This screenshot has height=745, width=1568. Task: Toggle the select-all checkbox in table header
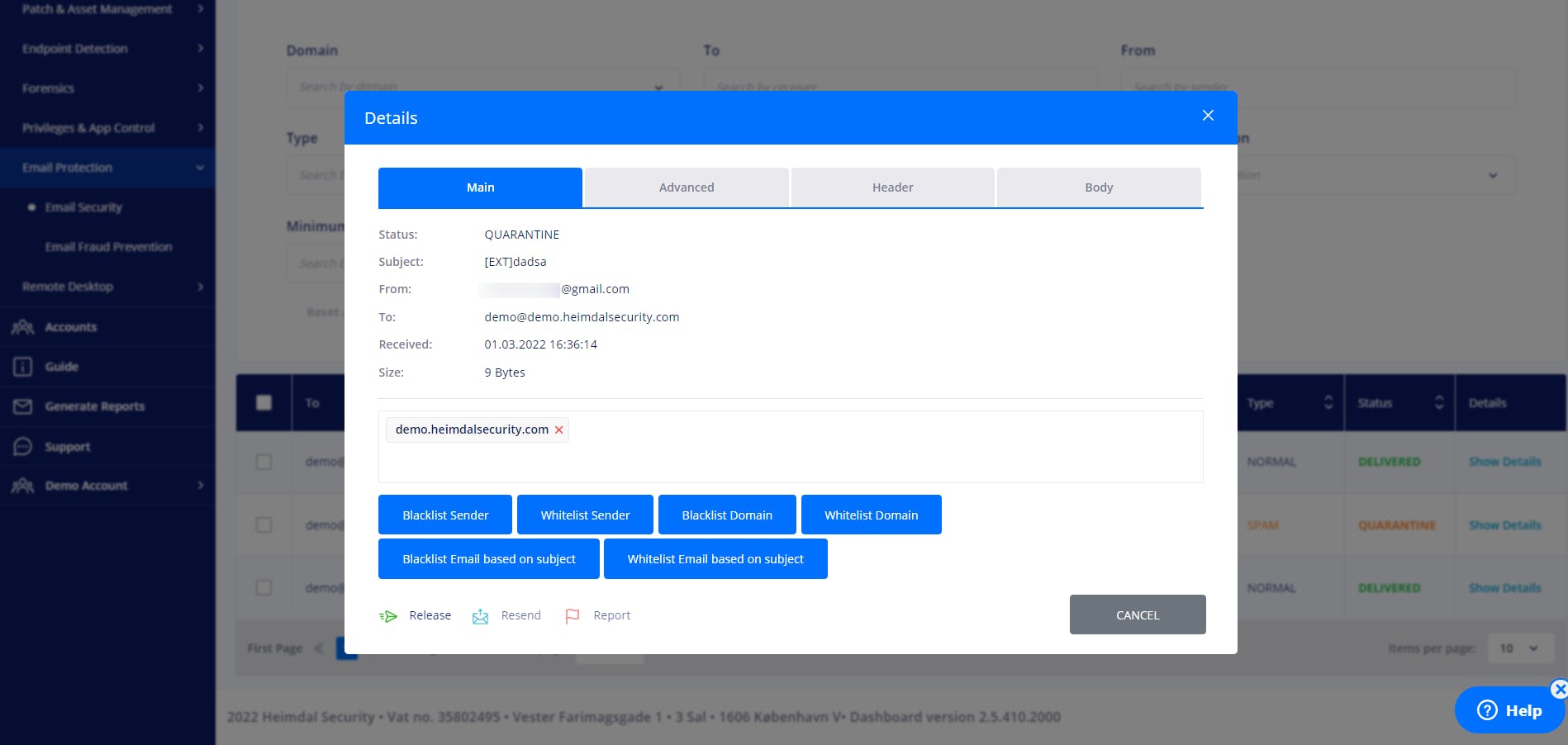(264, 402)
